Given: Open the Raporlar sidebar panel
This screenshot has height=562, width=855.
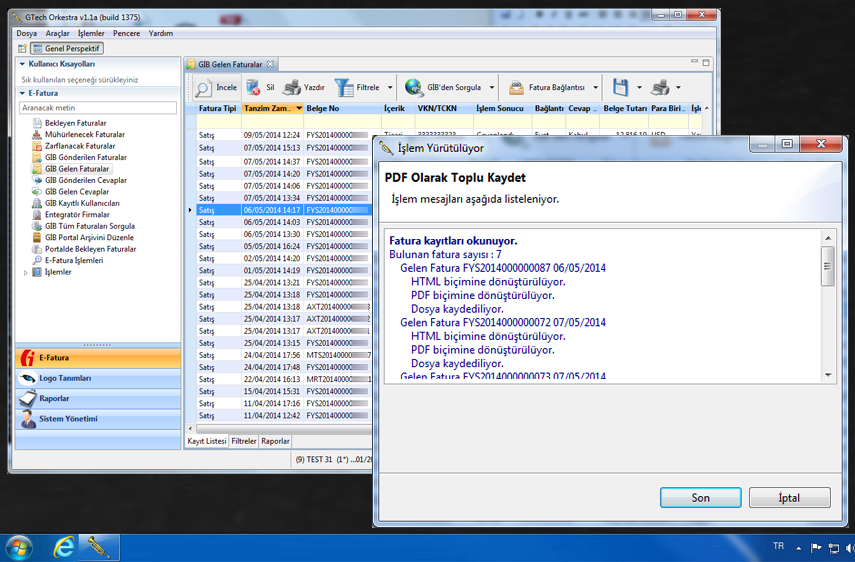Looking at the screenshot, I should pyautogui.click(x=98, y=398).
